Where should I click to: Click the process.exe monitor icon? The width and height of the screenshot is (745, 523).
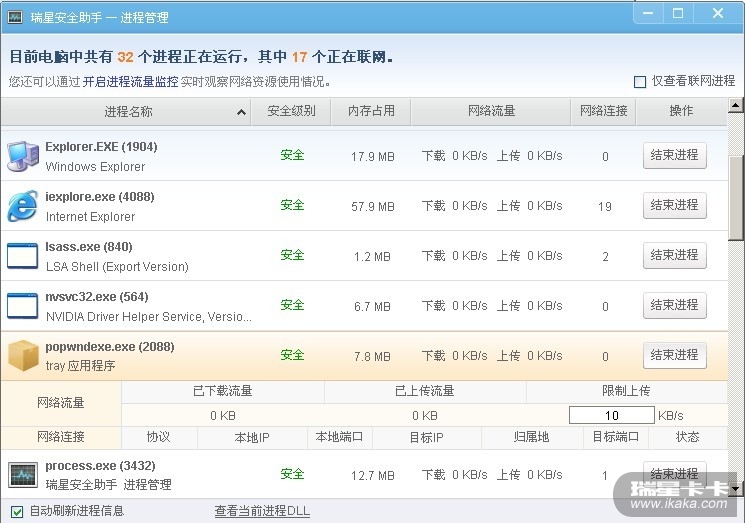(x=23, y=474)
